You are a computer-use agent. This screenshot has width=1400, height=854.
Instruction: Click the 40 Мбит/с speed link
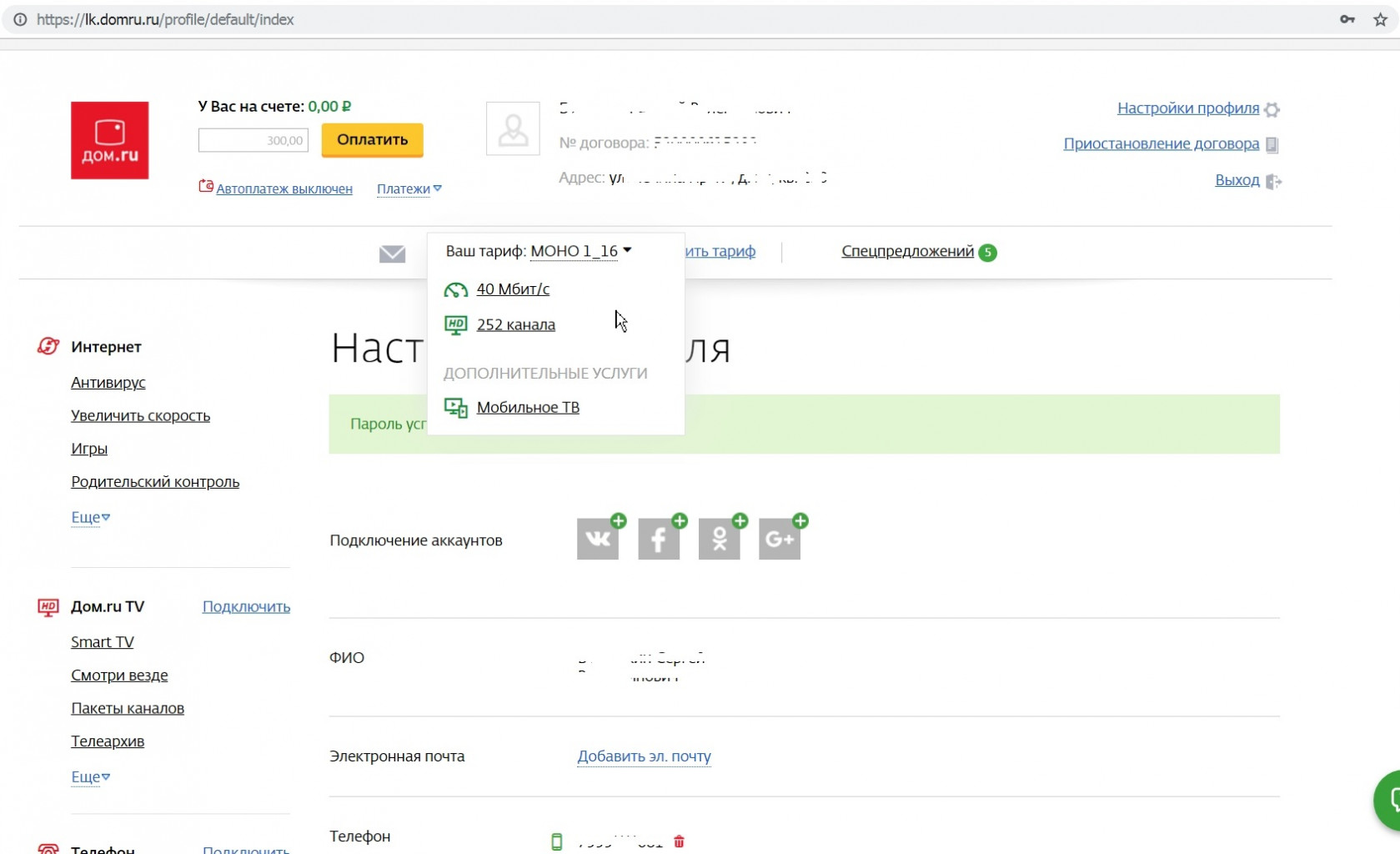513,289
